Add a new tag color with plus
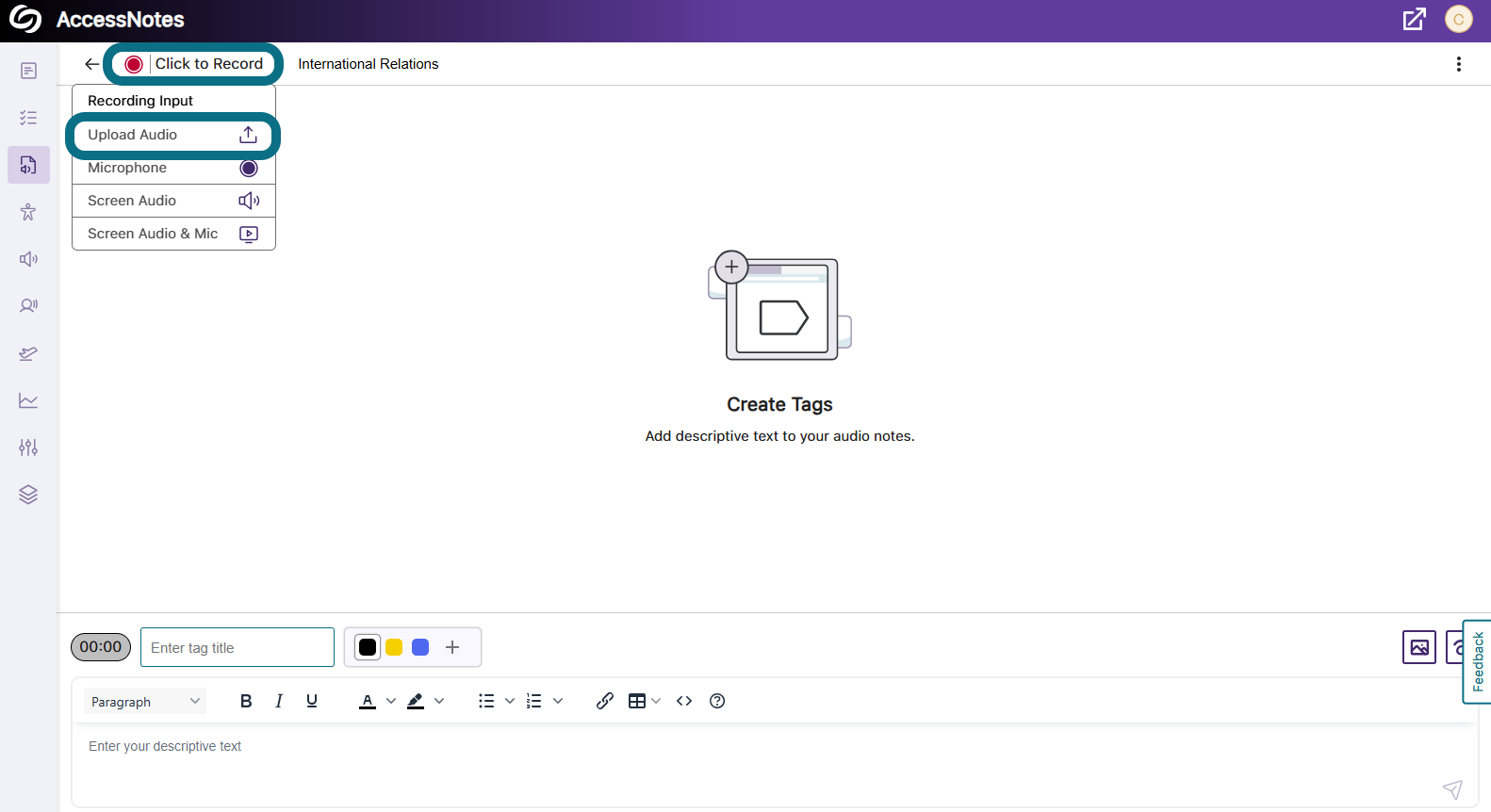This screenshot has height=812, width=1491. (452, 647)
